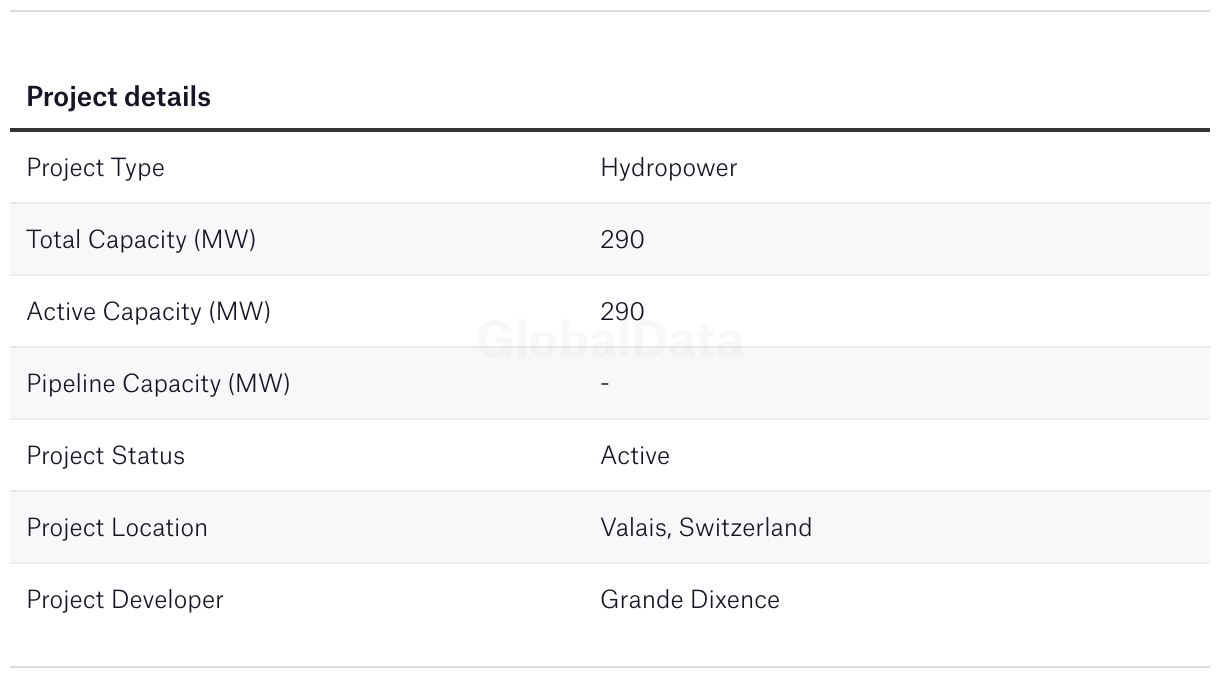This screenshot has width=1220, height=678.
Task: Click the word Switzerland in location
Action: (745, 528)
